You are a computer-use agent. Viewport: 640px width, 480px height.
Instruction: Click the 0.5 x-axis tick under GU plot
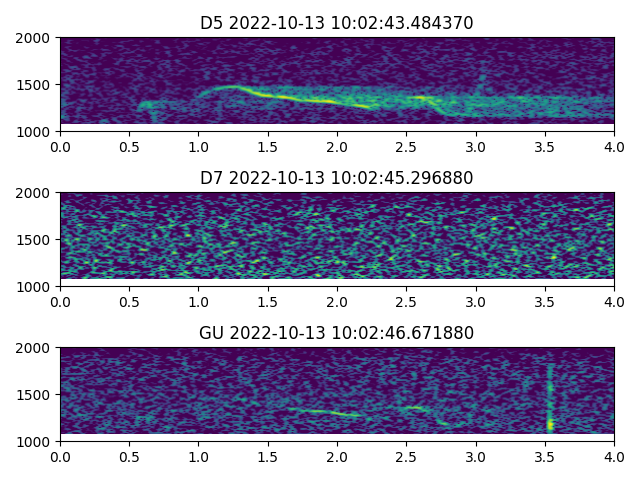click(129, 456)
